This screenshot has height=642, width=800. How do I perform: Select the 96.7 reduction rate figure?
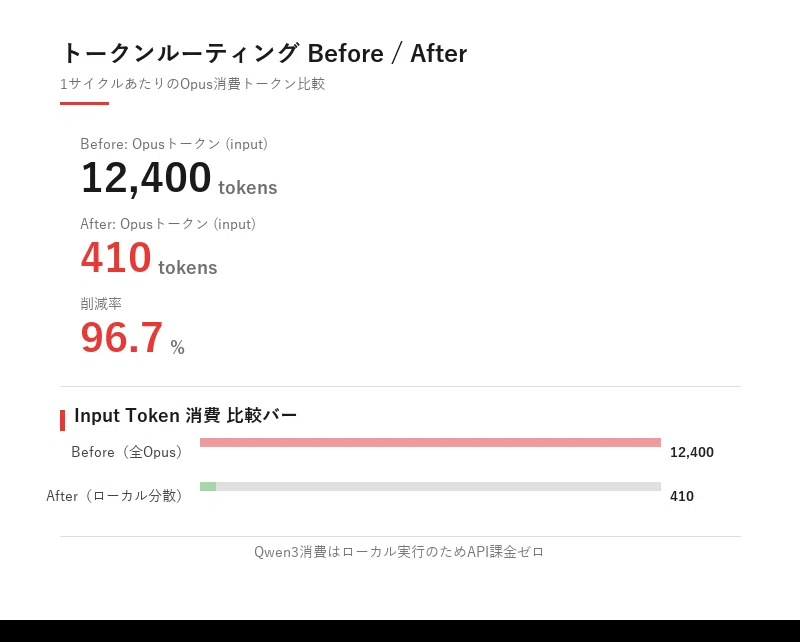point(122,337)
